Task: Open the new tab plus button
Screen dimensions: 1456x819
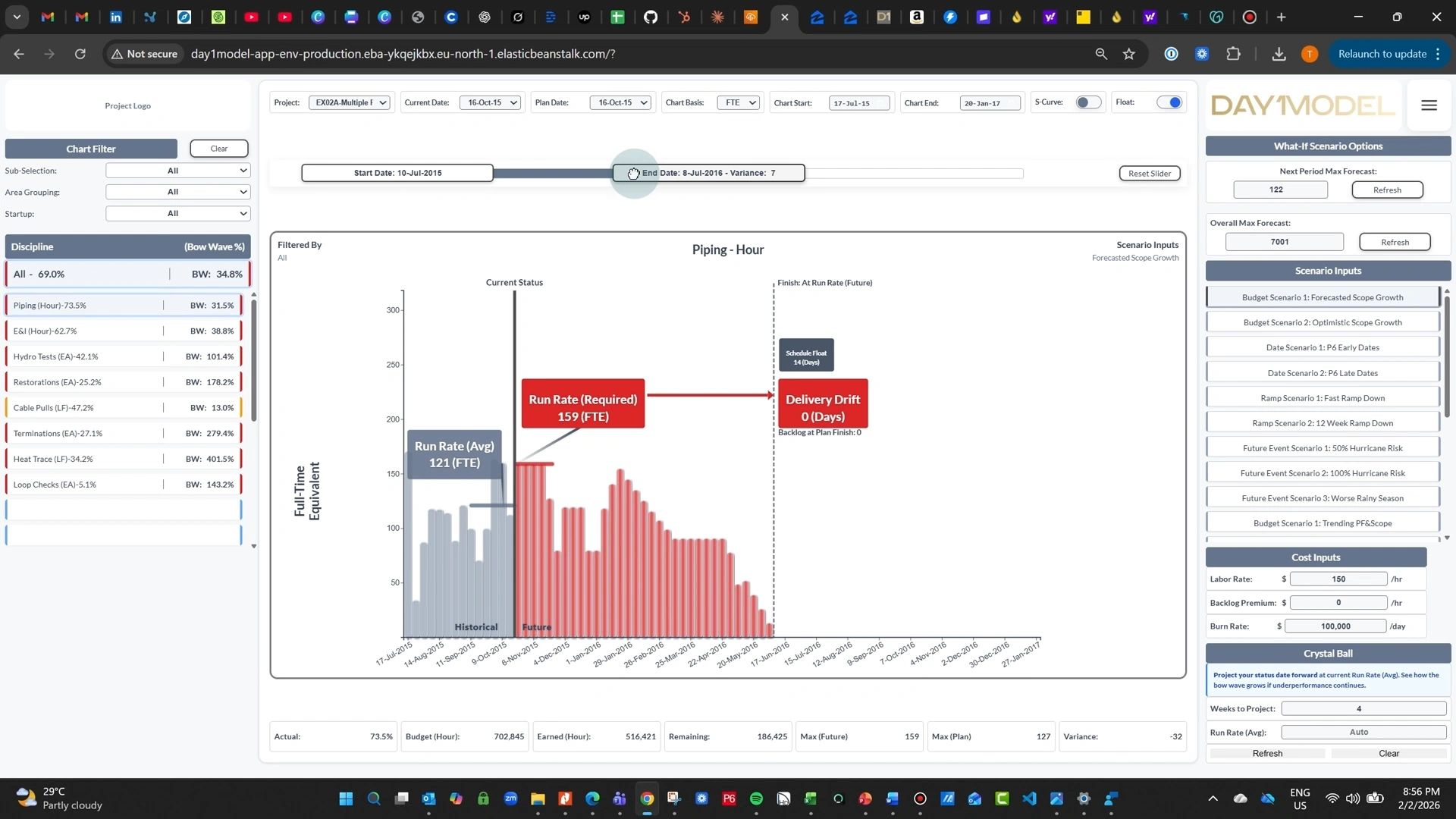Action: tap(1282, 17)
